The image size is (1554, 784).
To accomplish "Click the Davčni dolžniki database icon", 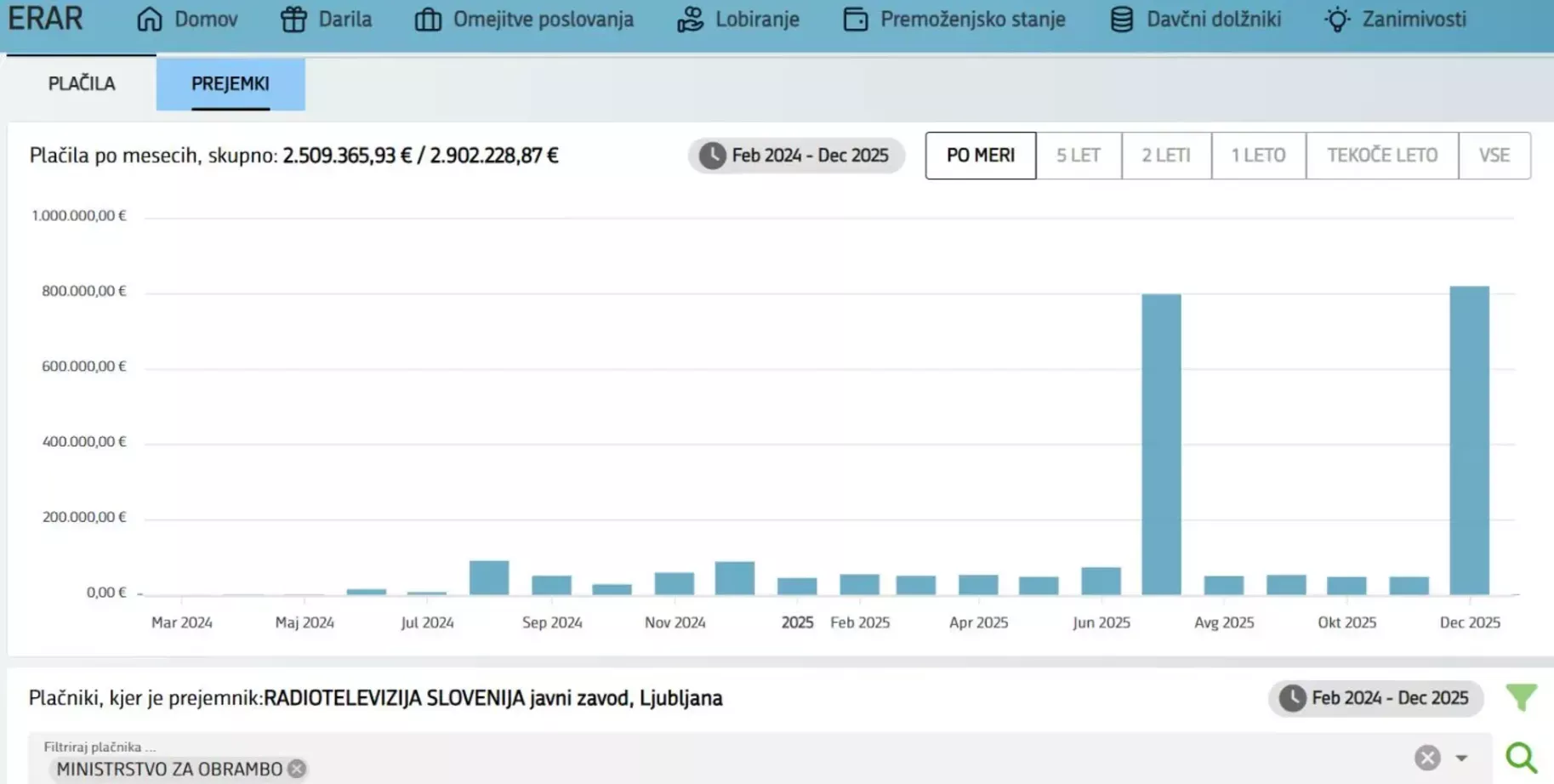I will pyautogui.click(x=1122, y=20).
